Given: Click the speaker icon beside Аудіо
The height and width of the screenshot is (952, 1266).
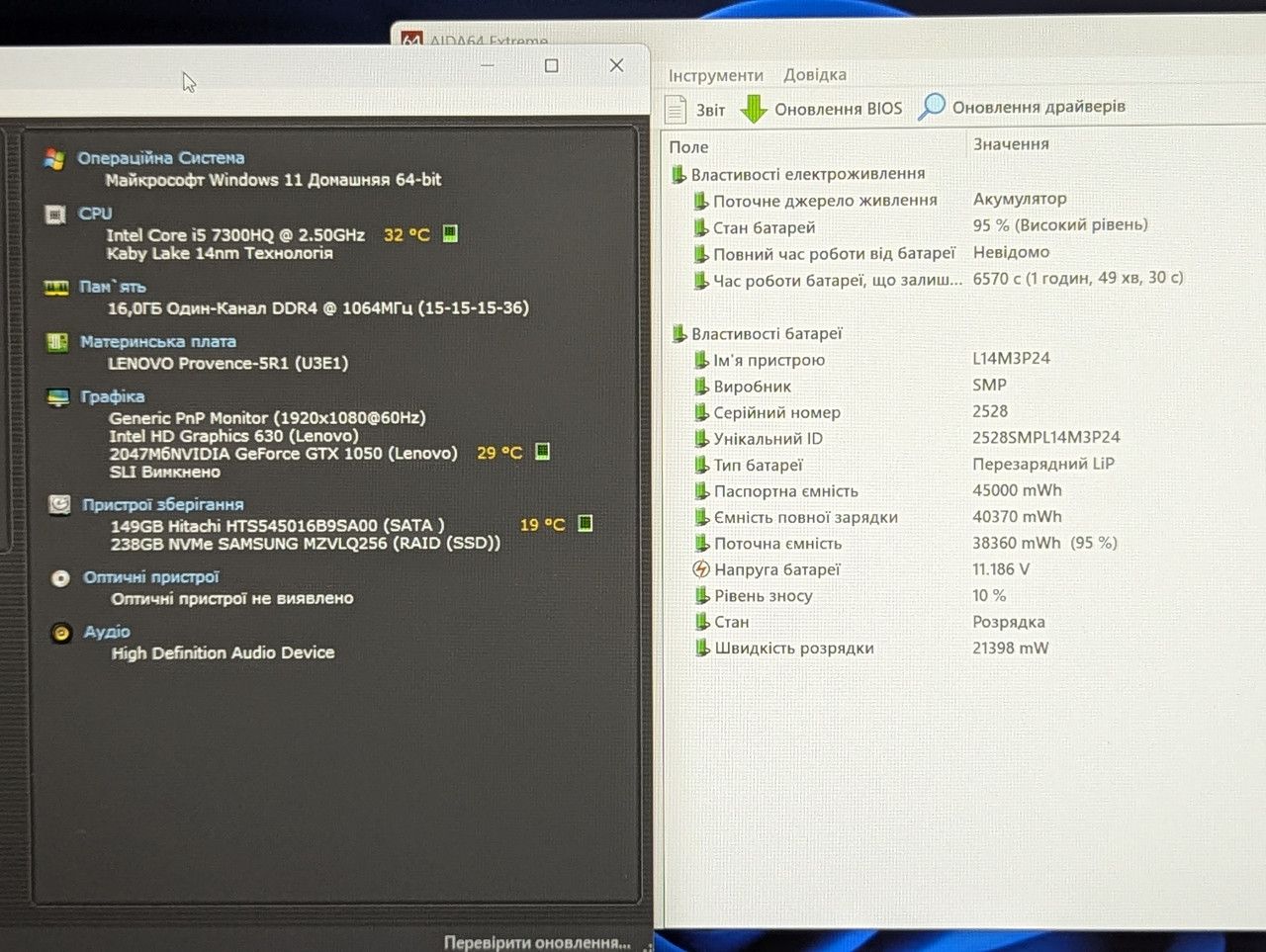Looking at the screenshot, I should (x=61, y=633).
